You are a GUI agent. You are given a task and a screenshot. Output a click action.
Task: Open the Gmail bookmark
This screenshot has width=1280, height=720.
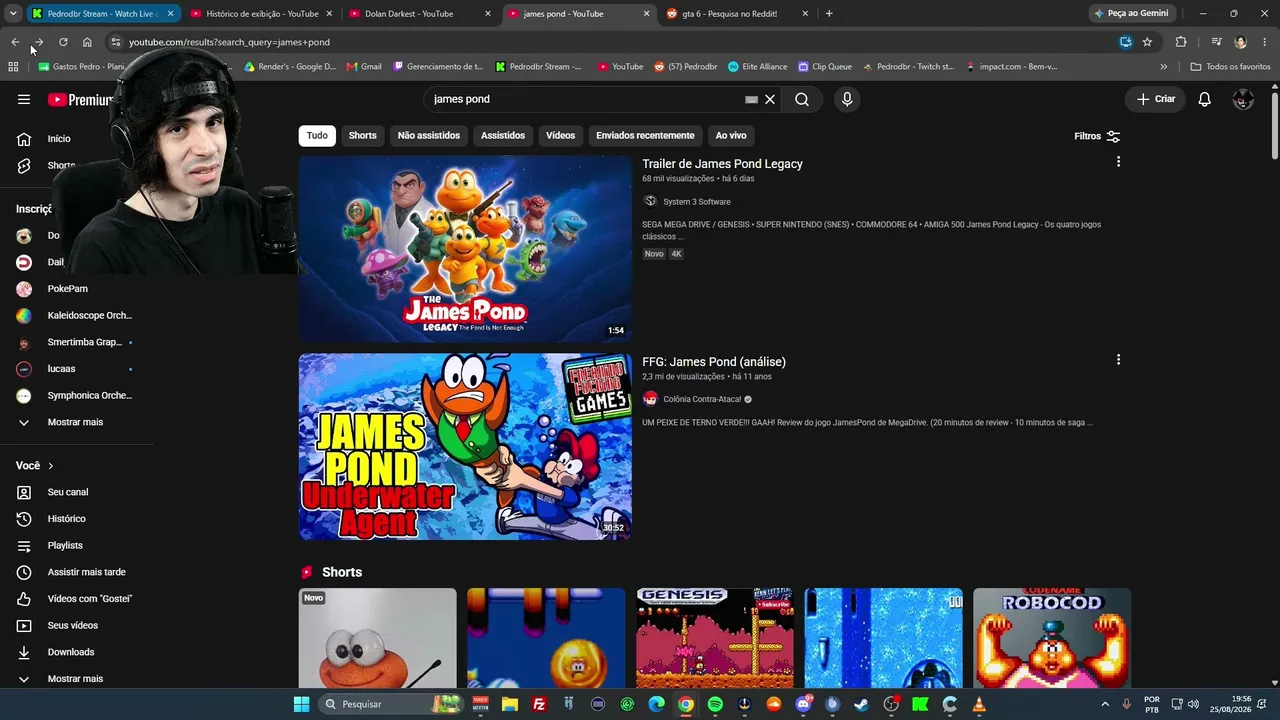[364, 67]
